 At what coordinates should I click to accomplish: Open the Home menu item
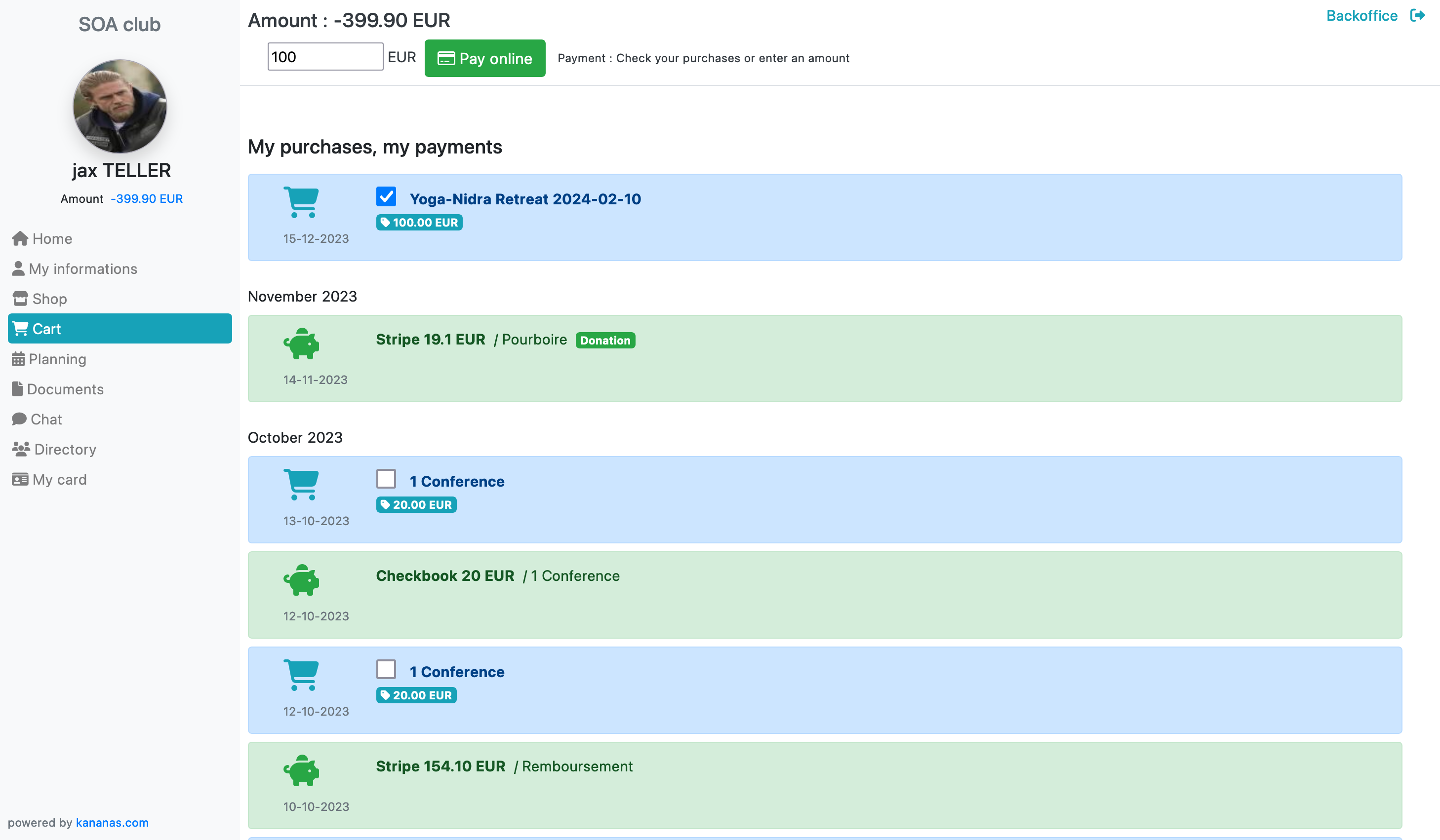point(120,239)
